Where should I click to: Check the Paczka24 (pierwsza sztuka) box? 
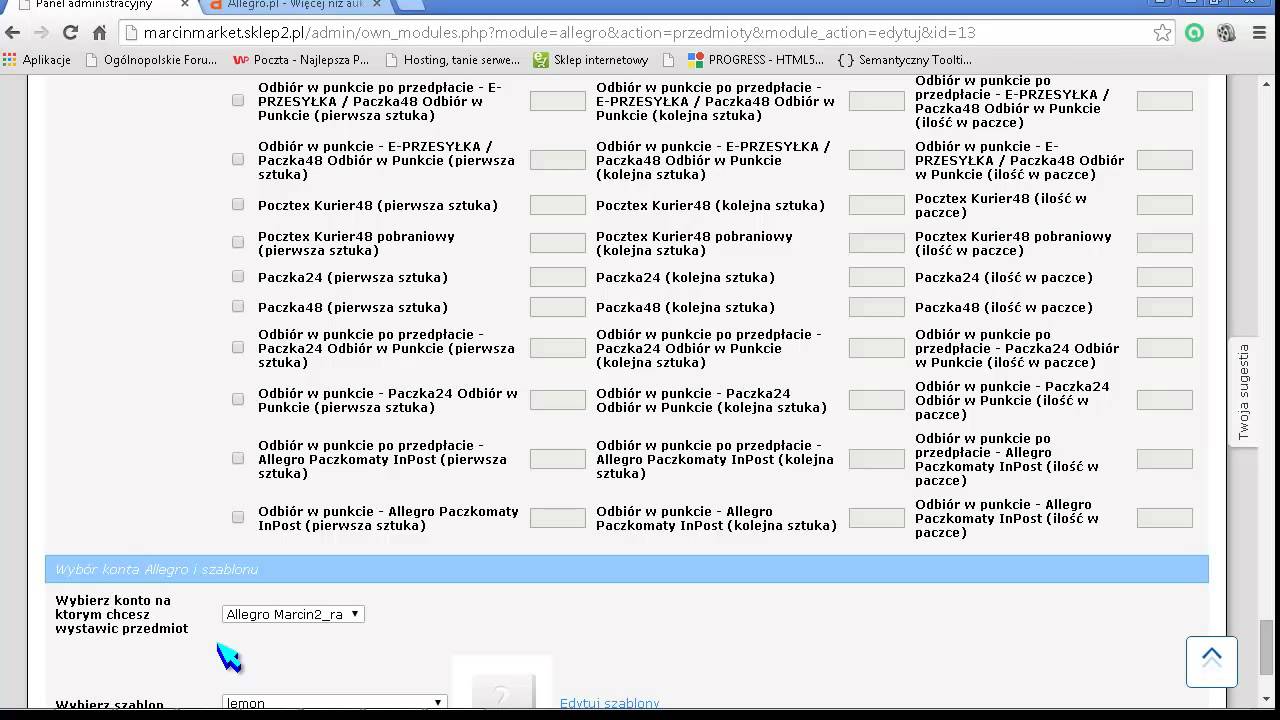click(x=238, y=276)
